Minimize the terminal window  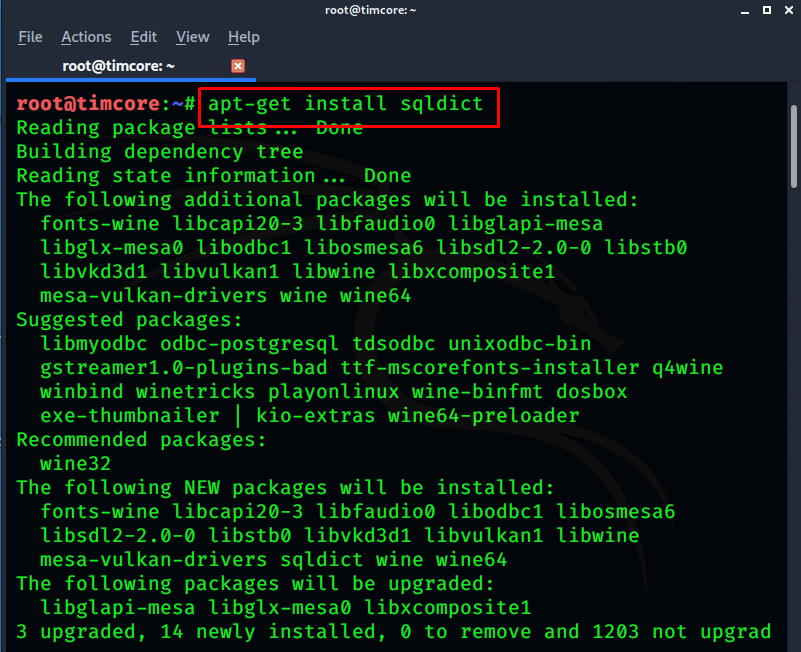pos(745,11)
